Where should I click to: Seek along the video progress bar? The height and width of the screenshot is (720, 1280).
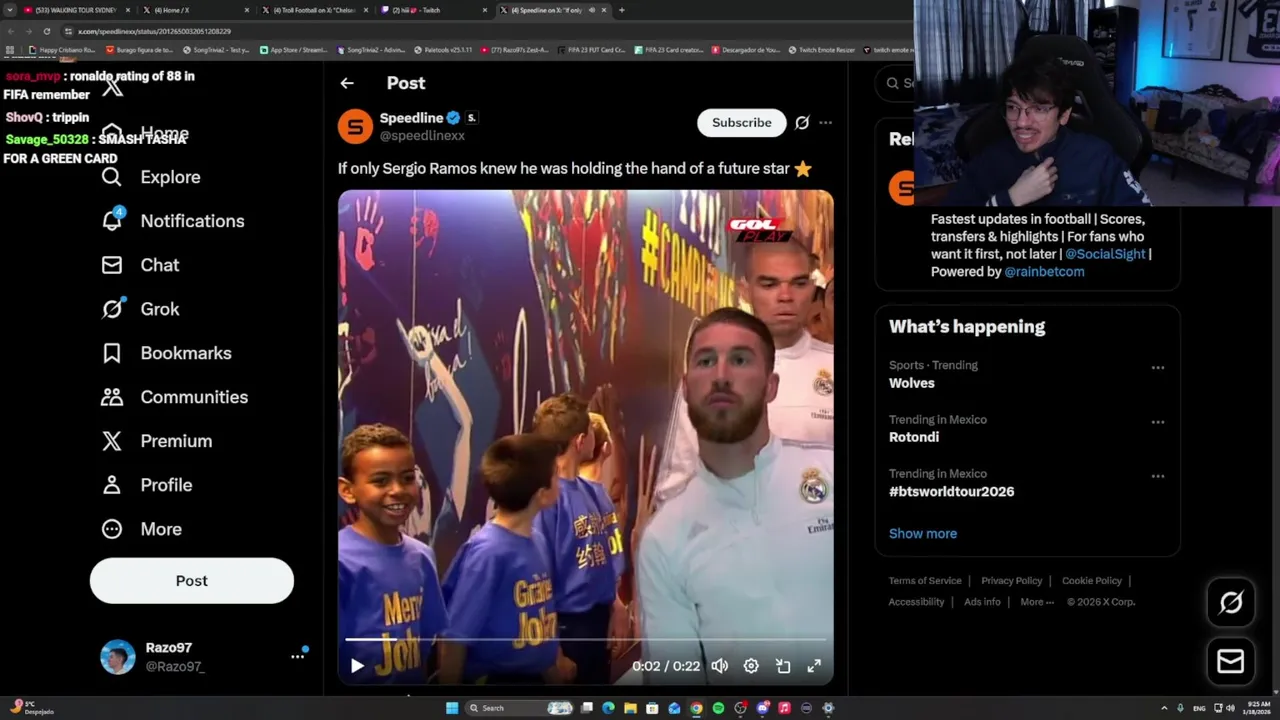pyautogui.click(x=586, y=639)
